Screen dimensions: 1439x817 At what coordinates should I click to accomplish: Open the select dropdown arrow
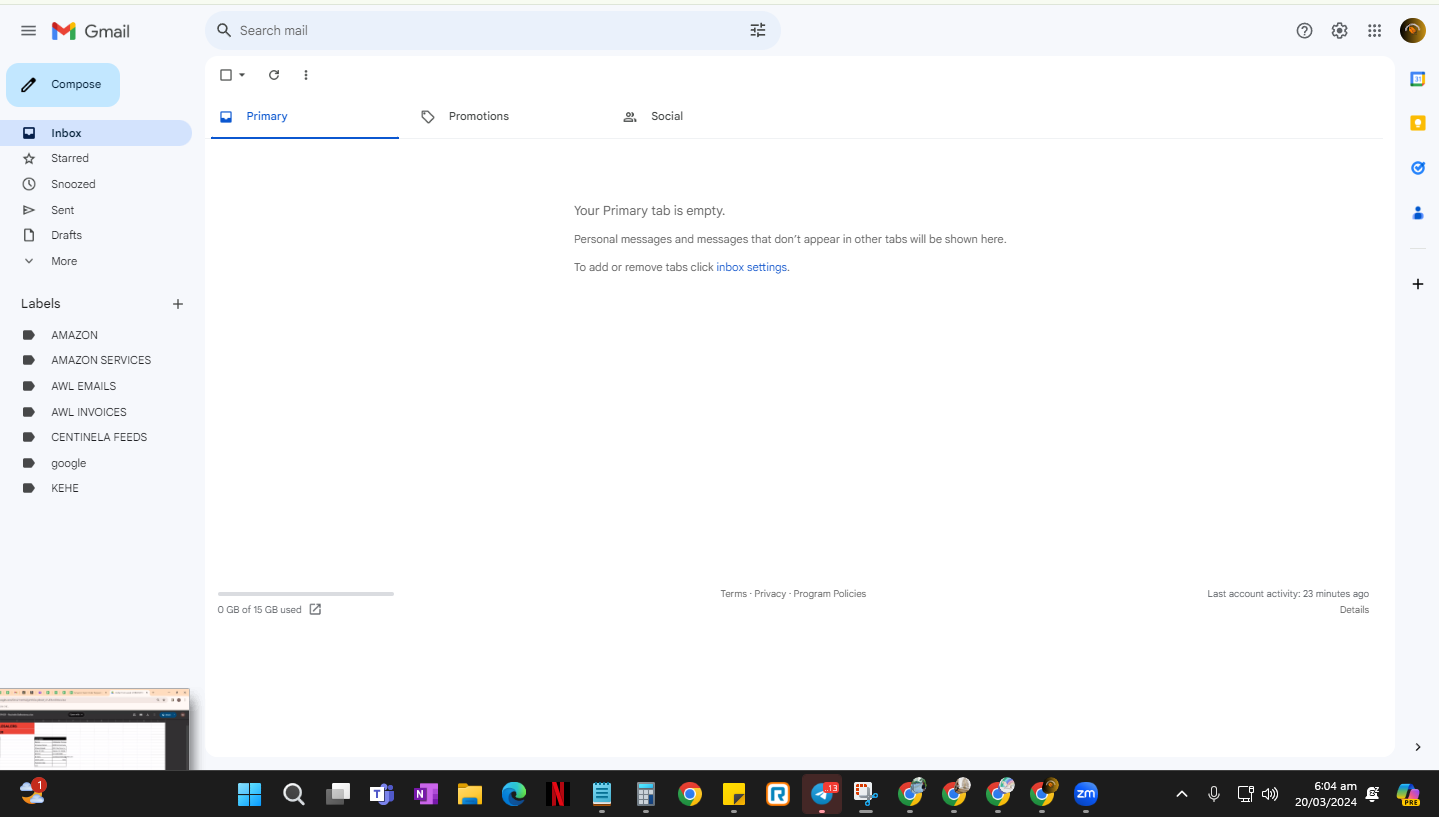pyautogui.click(x=242, y=75)
